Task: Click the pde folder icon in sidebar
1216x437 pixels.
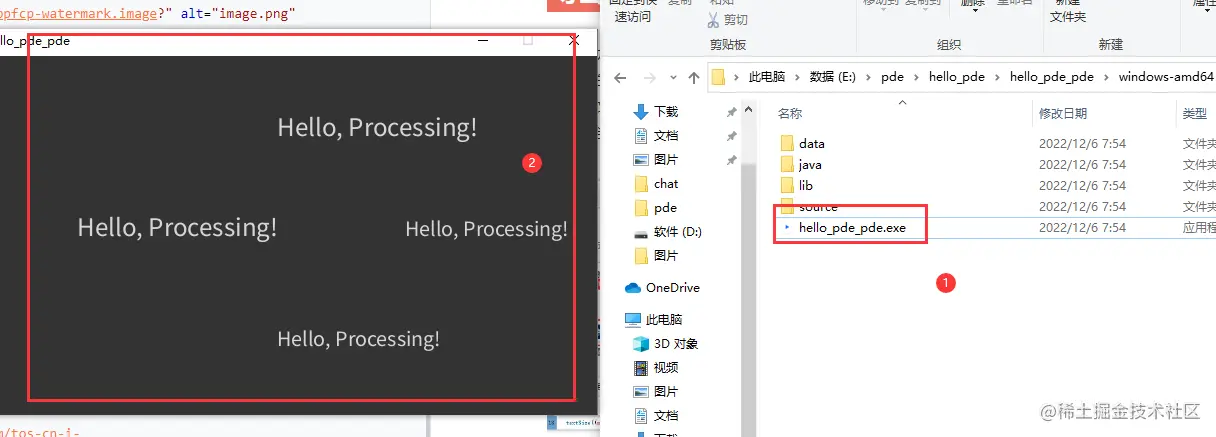Action: coord(641,207)
